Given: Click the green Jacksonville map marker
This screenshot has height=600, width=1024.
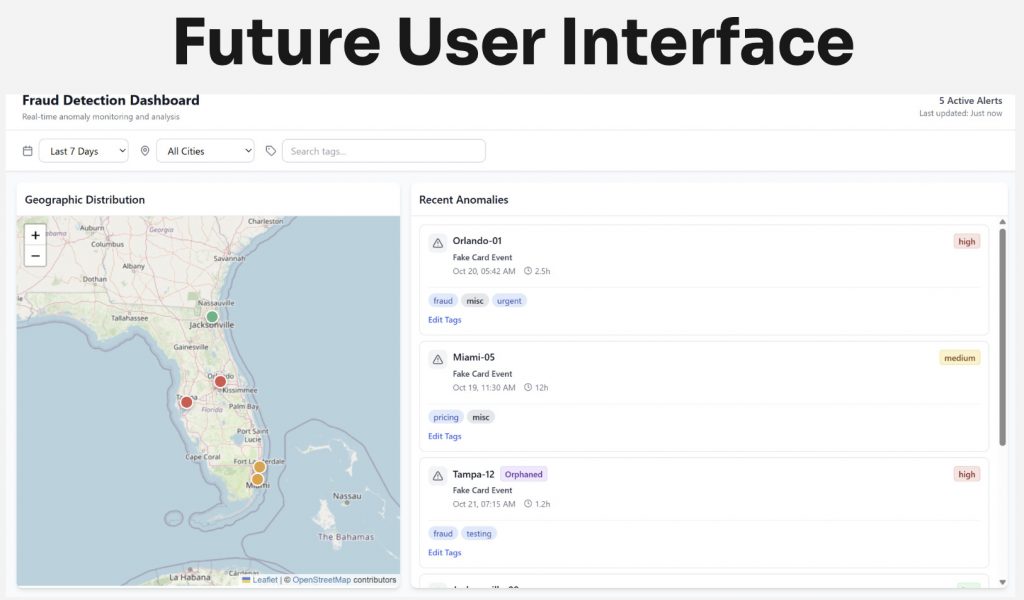Looking at the screenshot, I should pos(212,317).
